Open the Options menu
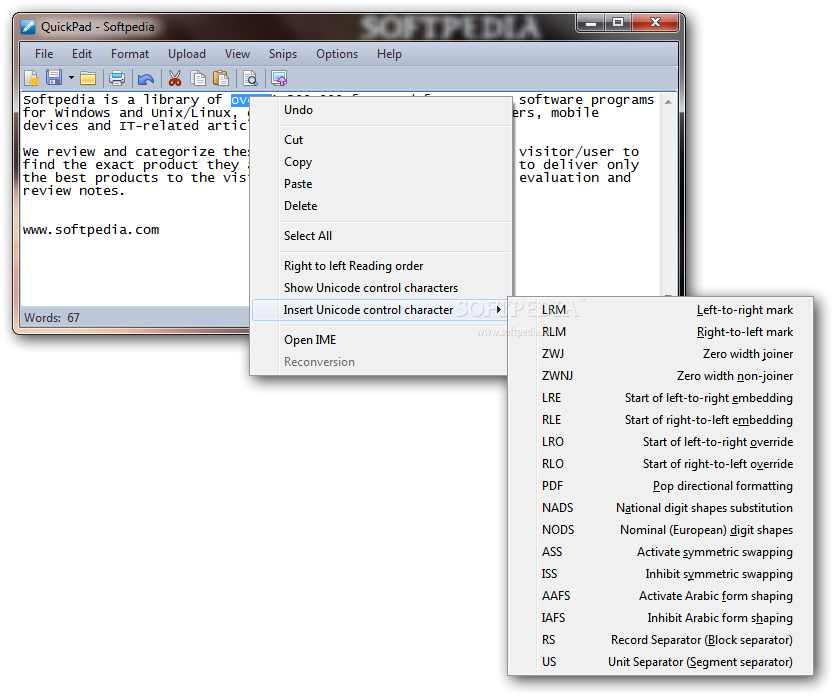This screenshot has width=834, height=696. point(337,54)
